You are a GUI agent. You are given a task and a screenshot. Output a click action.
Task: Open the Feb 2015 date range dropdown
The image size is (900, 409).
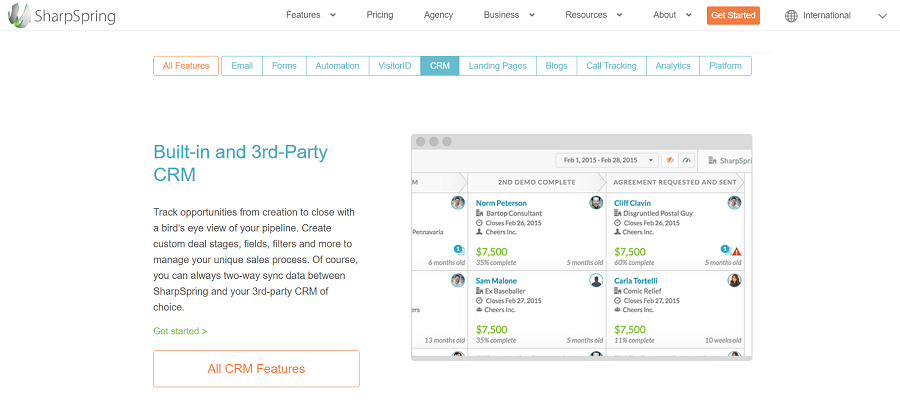click(x=607, y=161)
